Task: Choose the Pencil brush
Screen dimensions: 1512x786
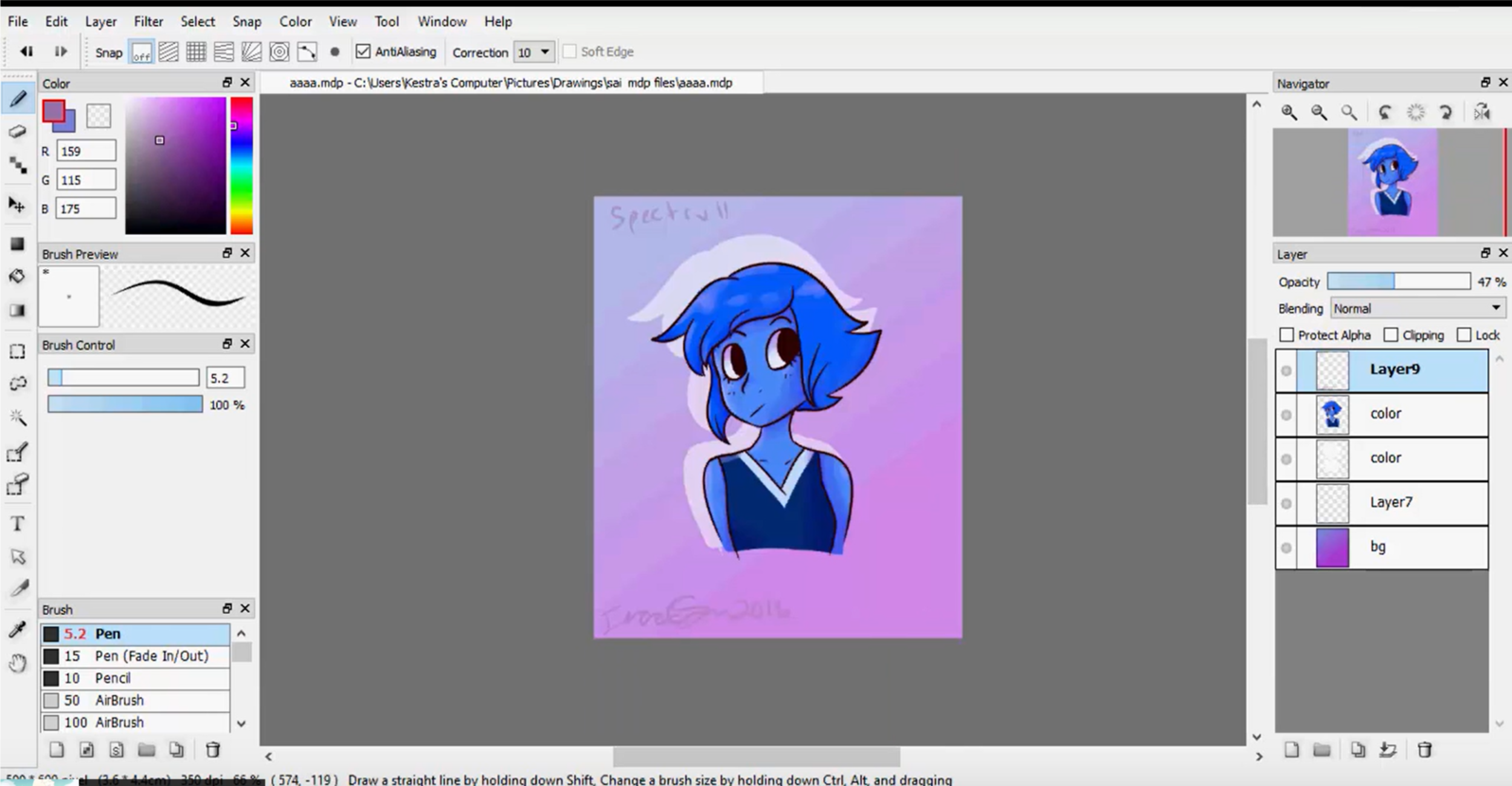Action: [135, 678]
